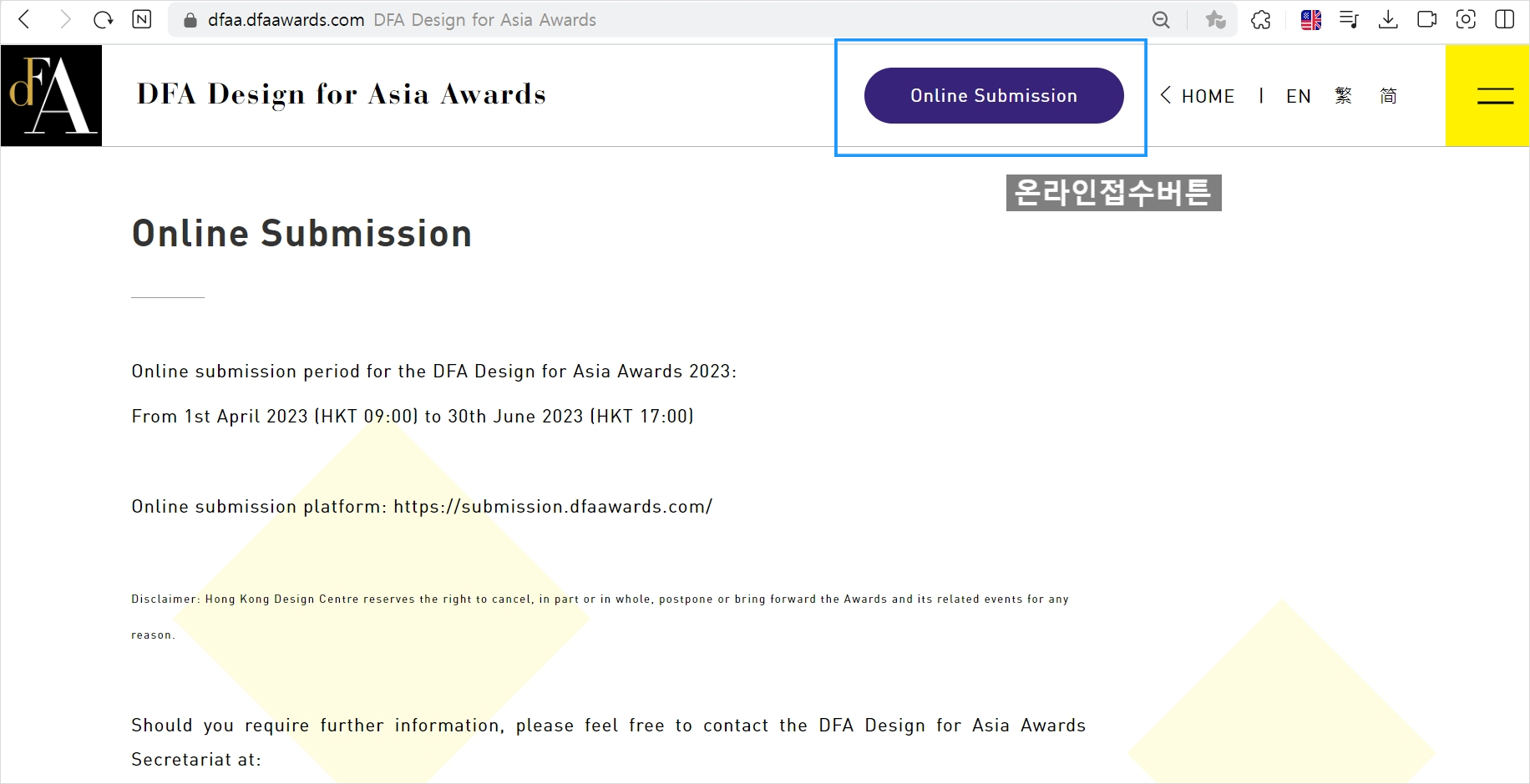Click the browser back arrow

coord(24,19)
